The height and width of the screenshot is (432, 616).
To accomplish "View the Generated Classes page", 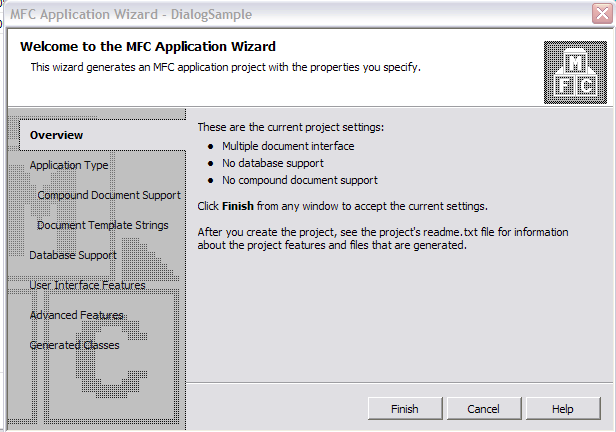I will pyautogui.click(x=74, y=345).
